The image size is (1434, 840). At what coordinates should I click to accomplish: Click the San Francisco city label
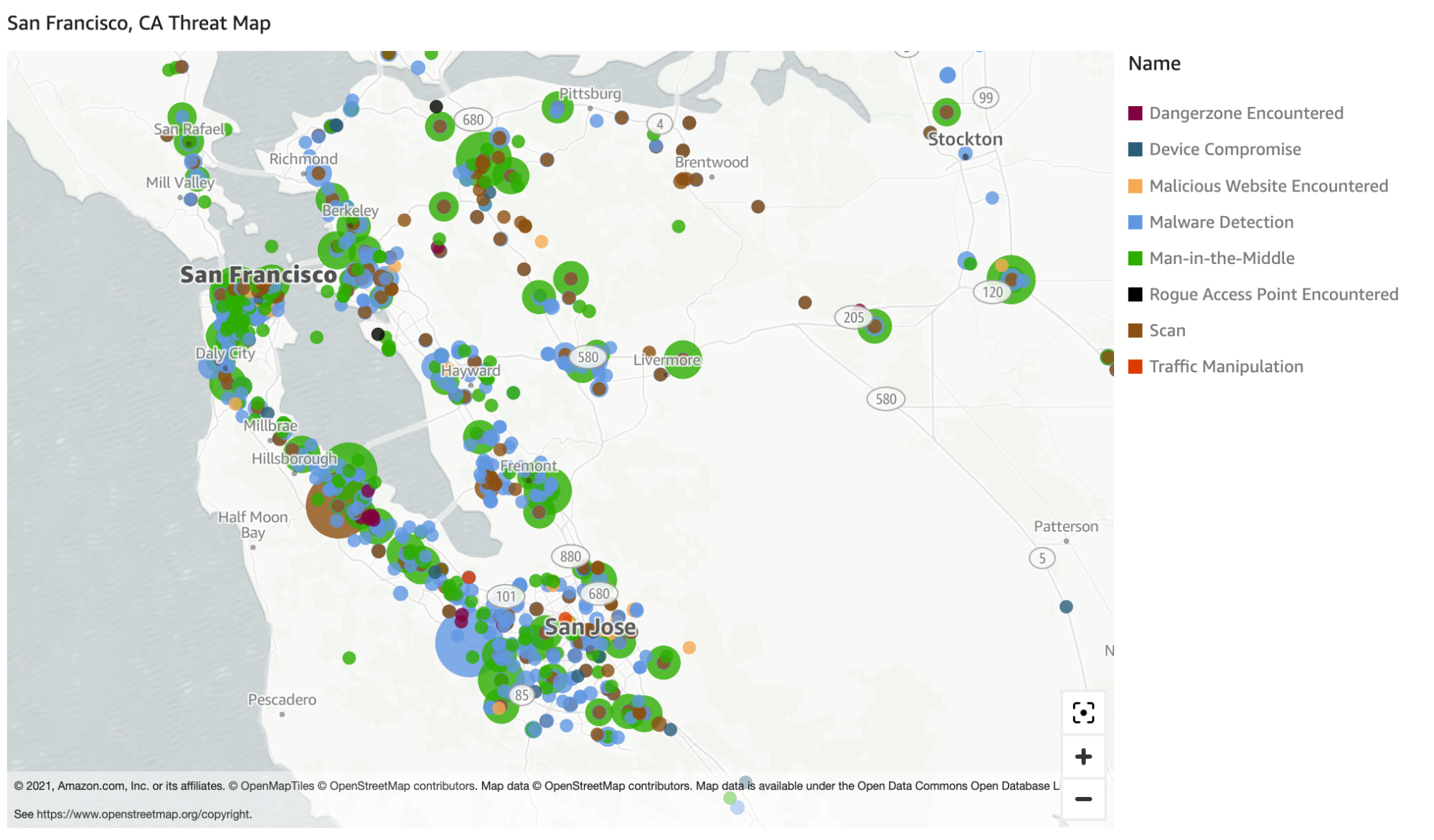[258, 275]
